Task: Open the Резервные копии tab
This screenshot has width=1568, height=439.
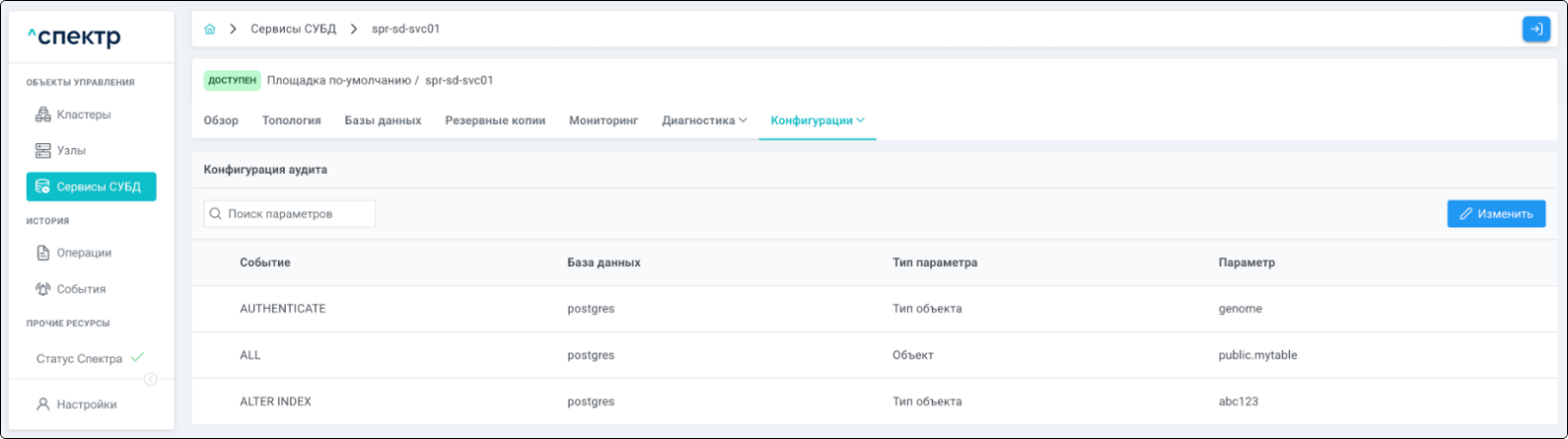Action: [x=494, y=120]
